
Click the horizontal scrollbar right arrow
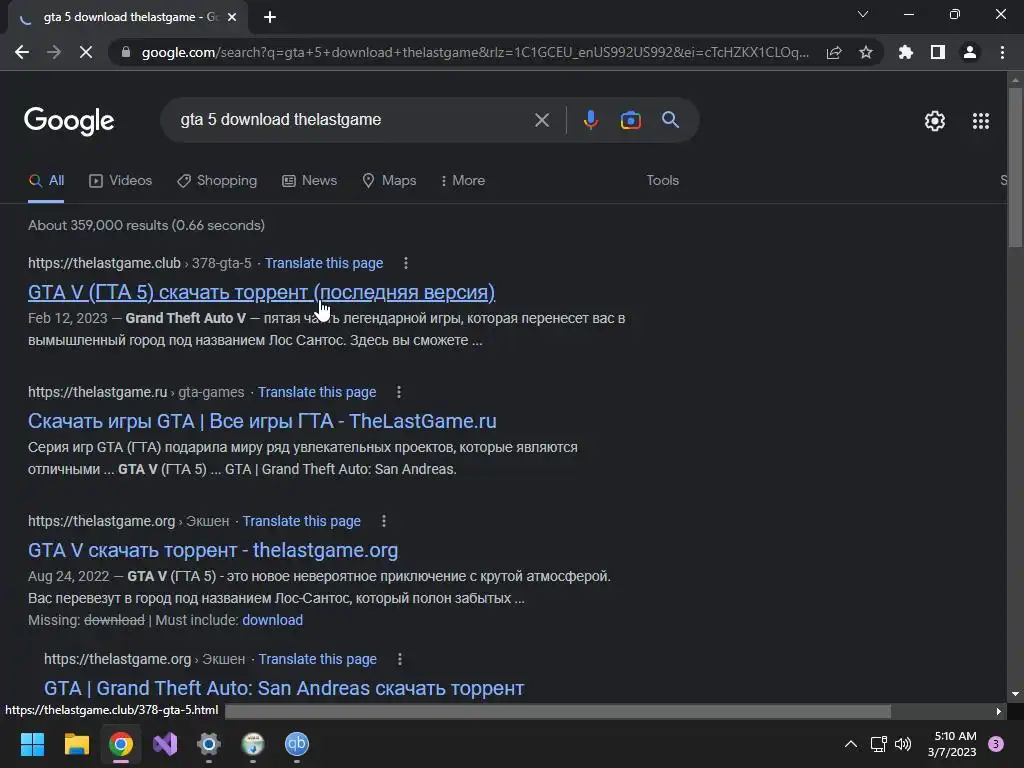click(999, 711)
